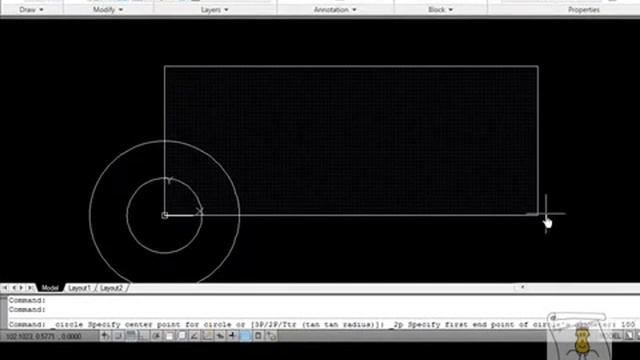Jump to first layout tab arrow
The image size is (640, 360).
(5, 288)
